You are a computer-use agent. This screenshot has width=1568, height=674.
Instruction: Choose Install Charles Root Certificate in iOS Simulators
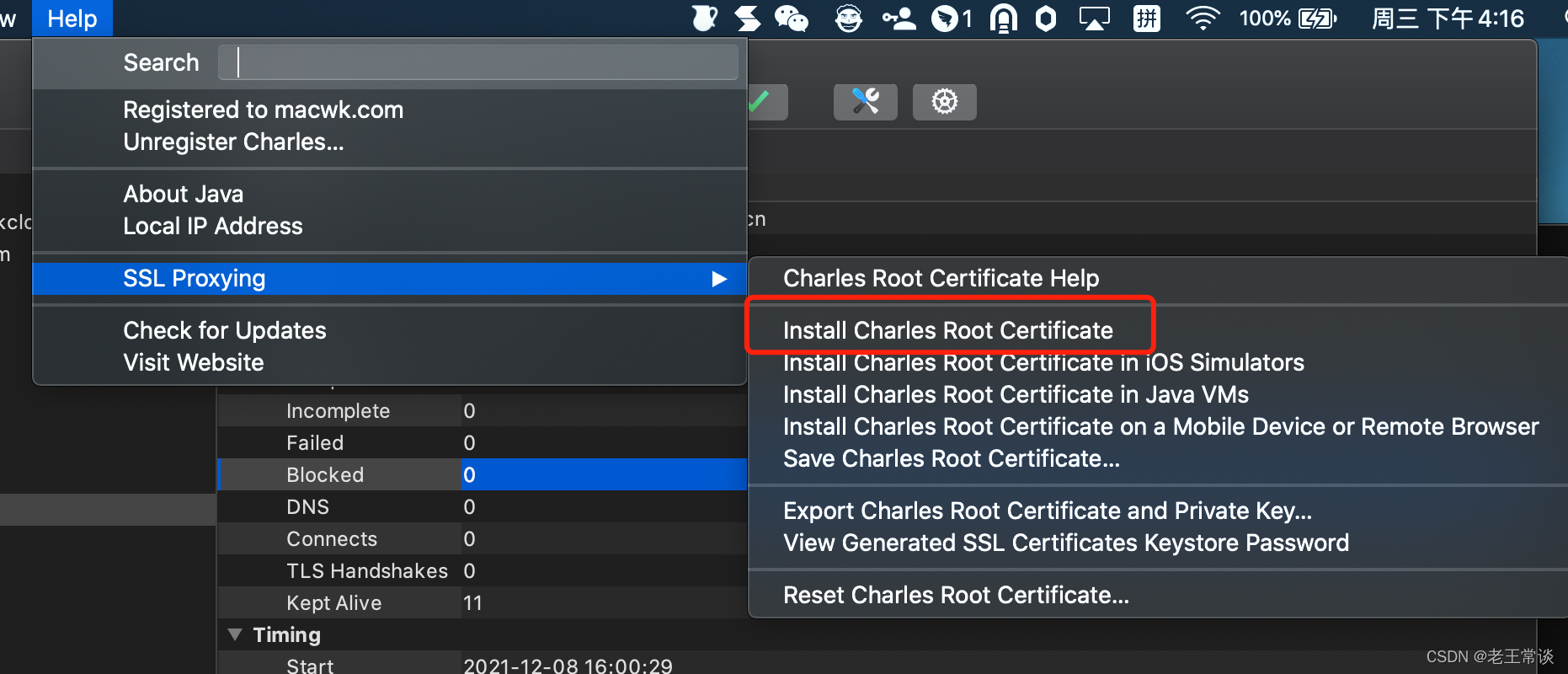pyautogui.click(x=1043, y=362)
